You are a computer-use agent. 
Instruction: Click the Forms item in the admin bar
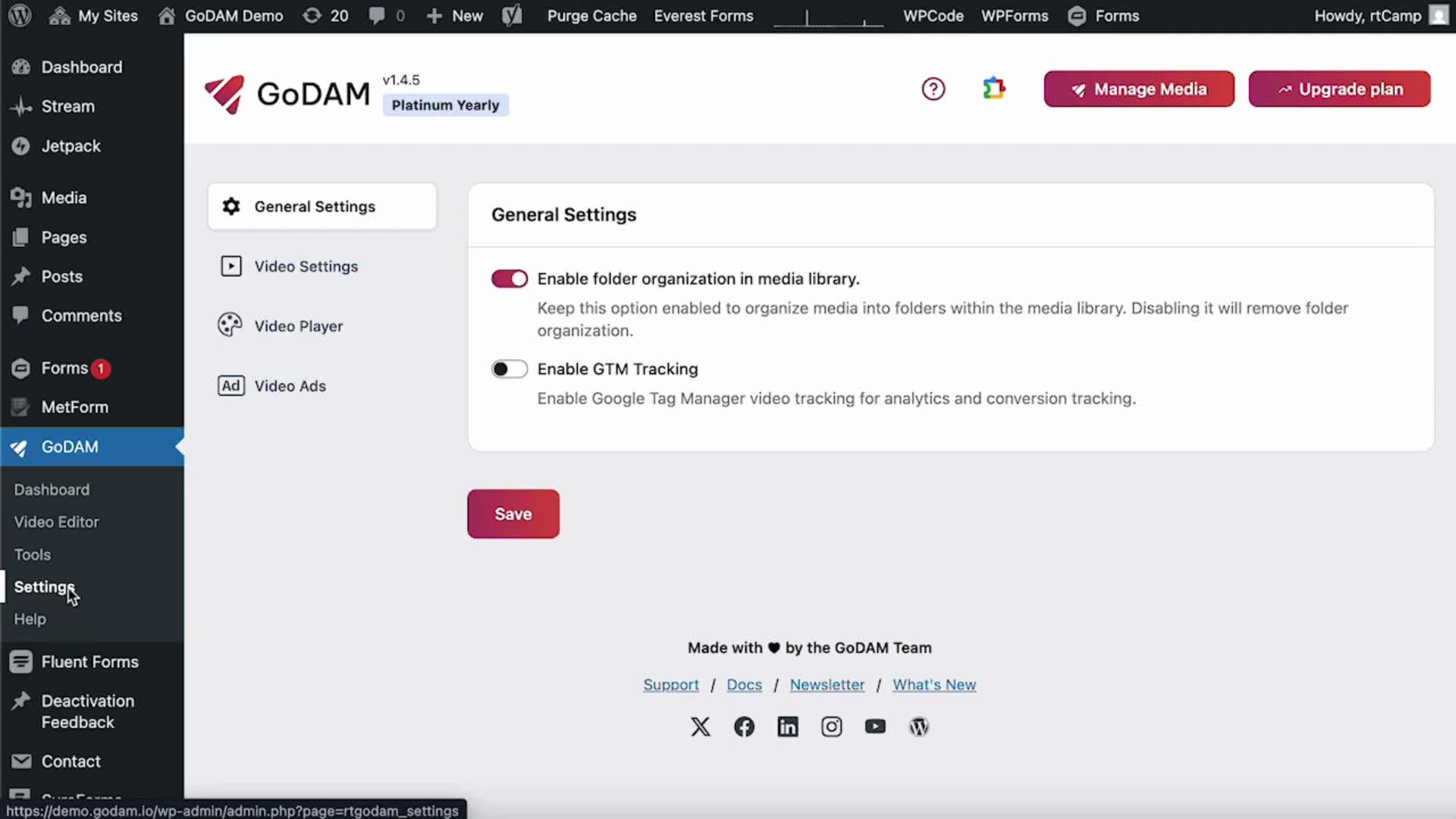1103,15
